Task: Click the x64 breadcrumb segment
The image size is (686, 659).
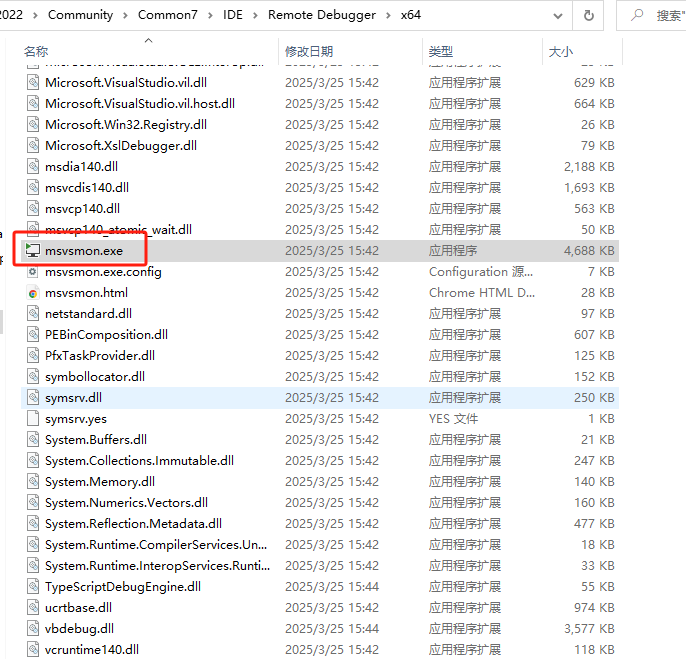Action: (x=411, y=15)
